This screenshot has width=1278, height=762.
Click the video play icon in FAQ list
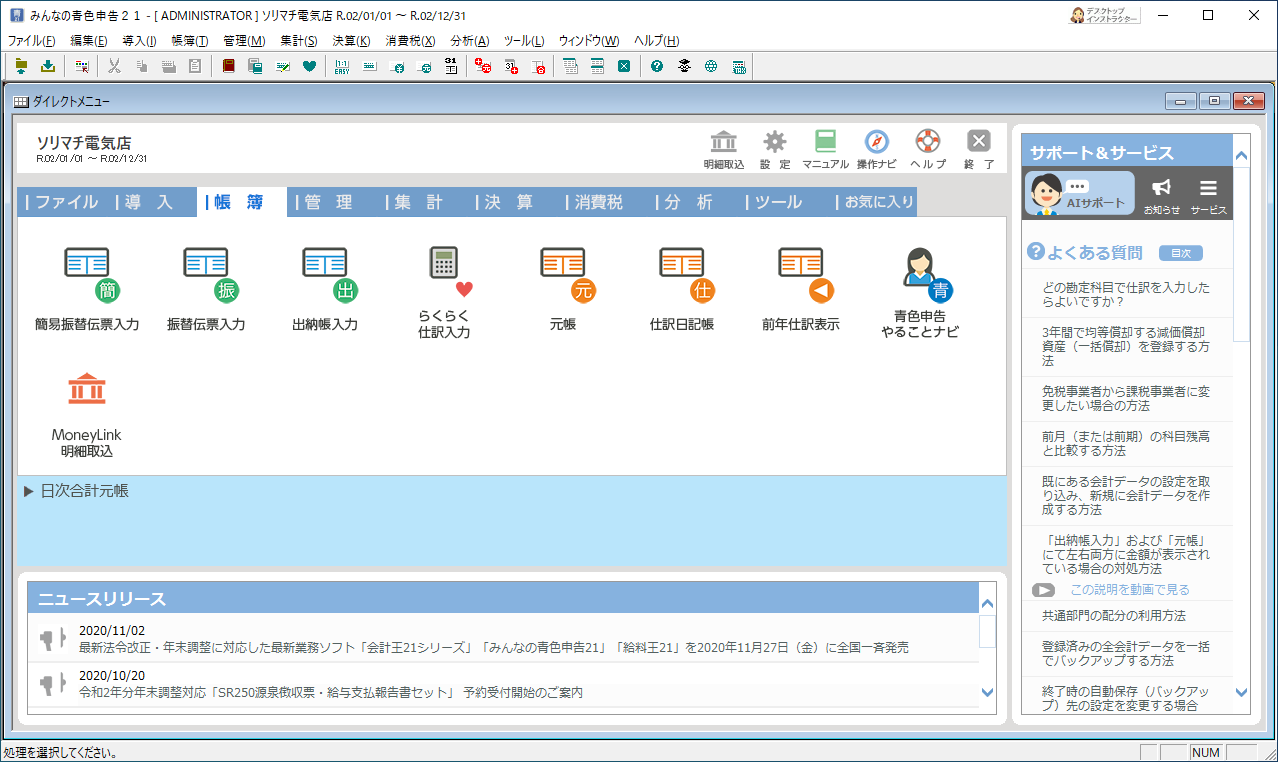tap(1043, 590)
